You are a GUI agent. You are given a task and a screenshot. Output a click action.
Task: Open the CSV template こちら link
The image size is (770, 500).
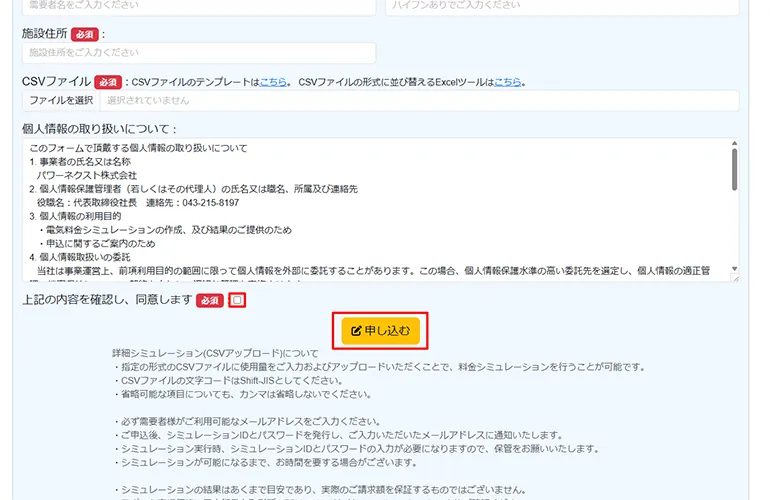273,82
